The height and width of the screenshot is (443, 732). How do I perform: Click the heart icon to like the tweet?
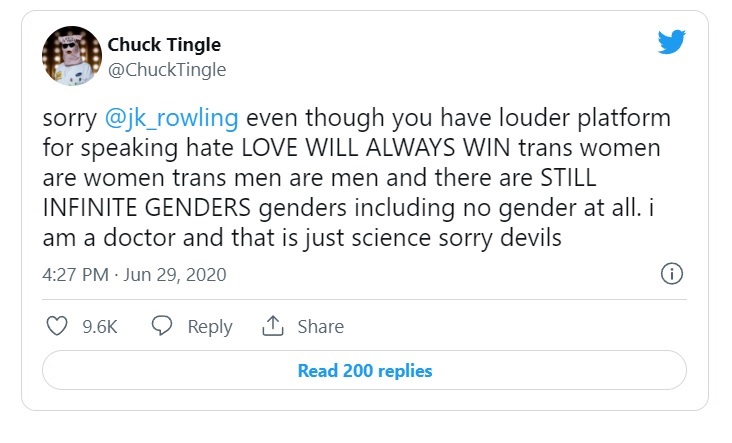[x=58, y=326]
